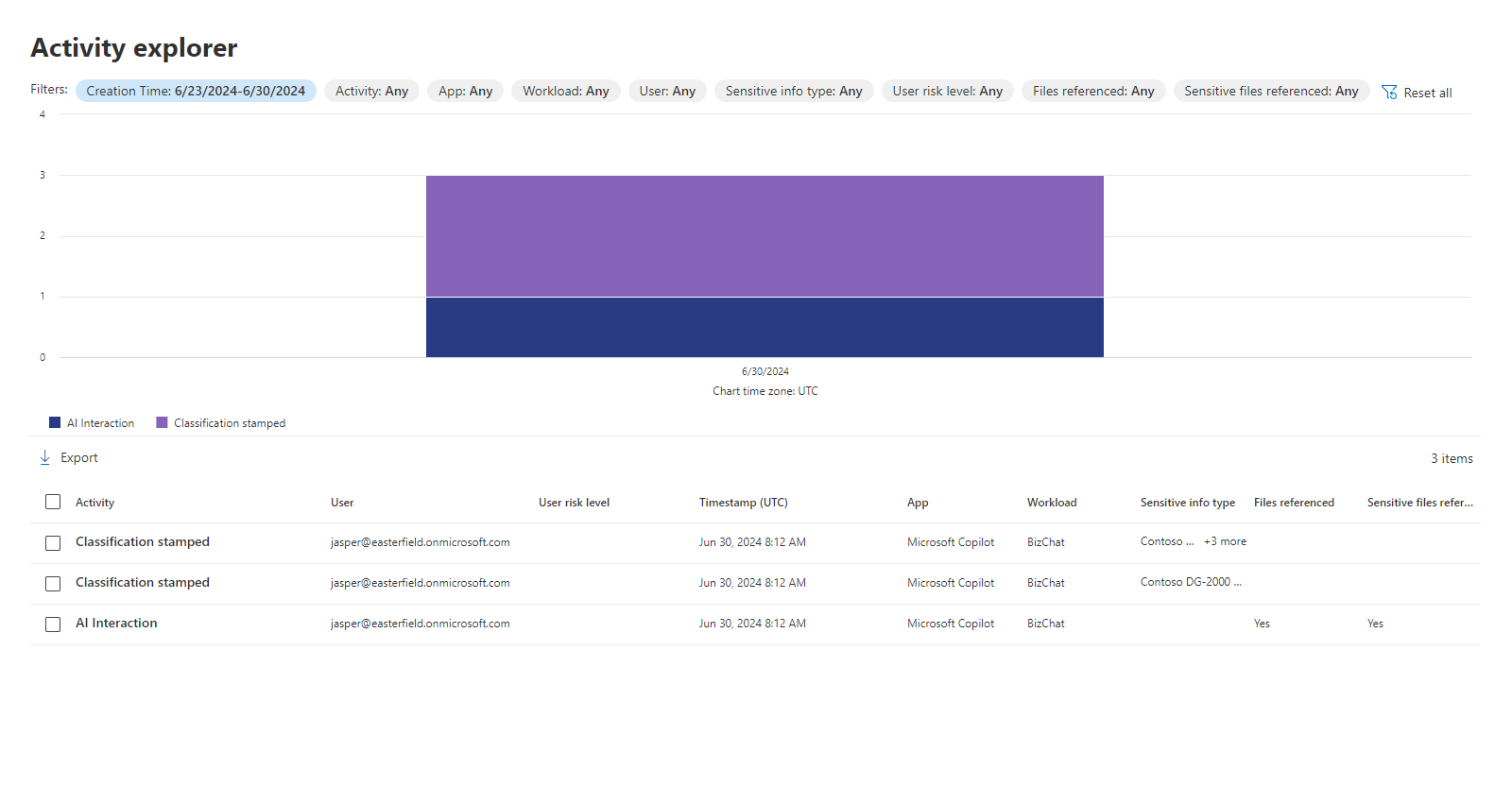Image resolution: width=1512 pixels, height=804 pixels.
Task: Sort by the User risk level column header
Action: 574,503
